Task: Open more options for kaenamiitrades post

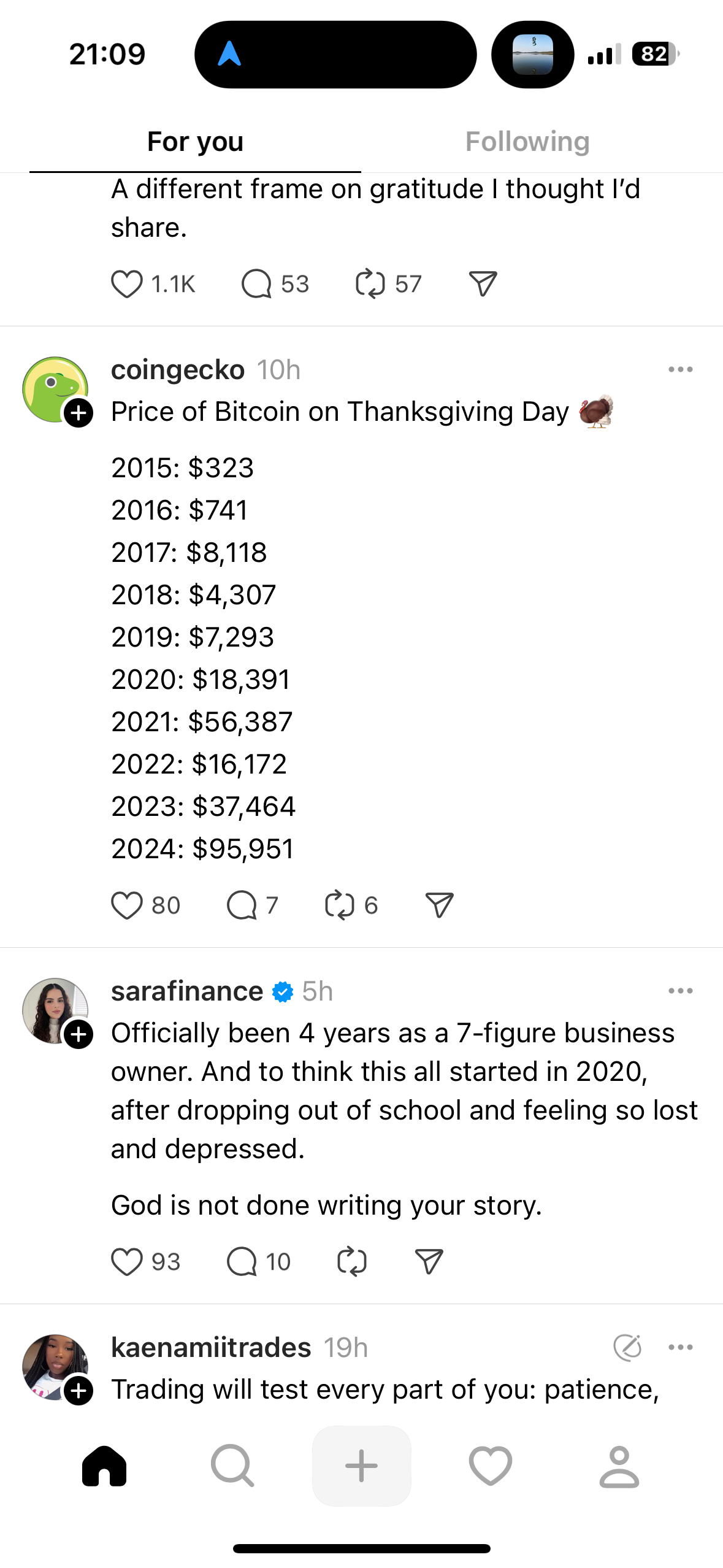Action: pos(681,1347)
